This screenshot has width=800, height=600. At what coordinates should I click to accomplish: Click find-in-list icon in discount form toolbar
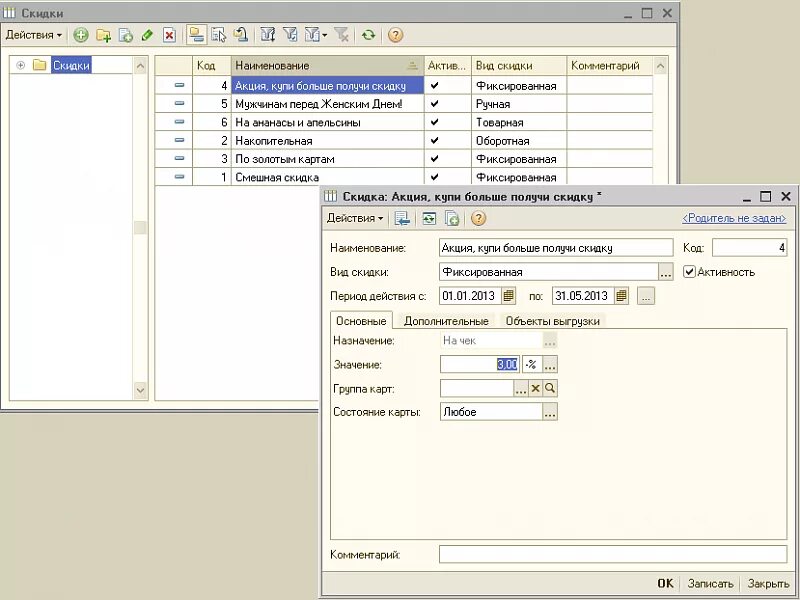point(402,219)
